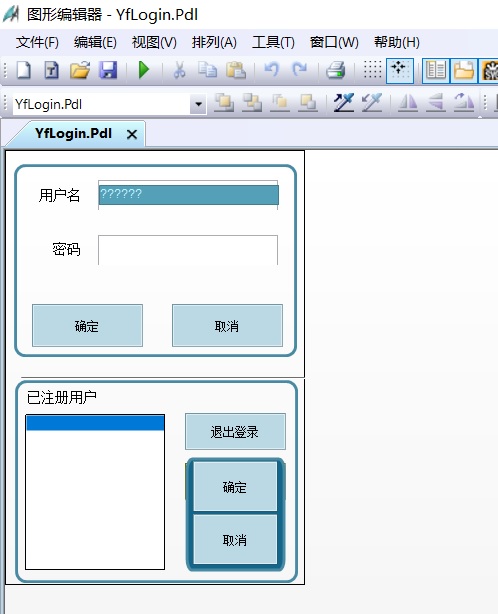Viewport: 498px width, 614px height.
Task: Print using the printer icon
Action: 336,70
